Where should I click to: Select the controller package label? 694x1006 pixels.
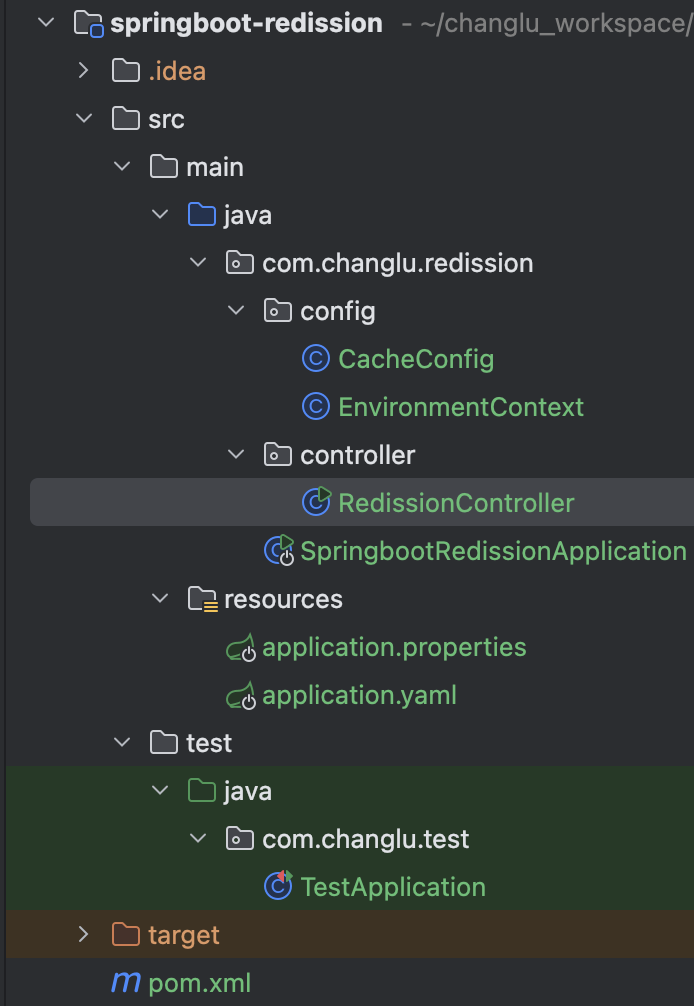(358, 455)
